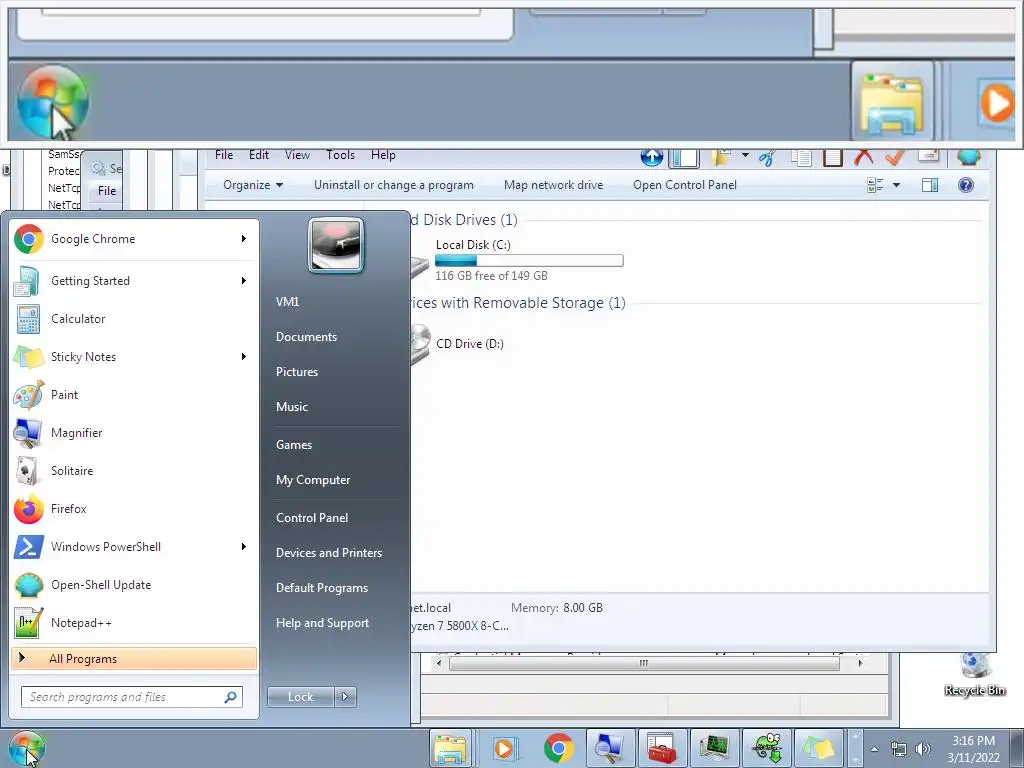Click the red X Delete toolbar icon
Image resolution: width=1024 pixels, height=768 pixels.
pyautogui.click(x=863, y=157)
